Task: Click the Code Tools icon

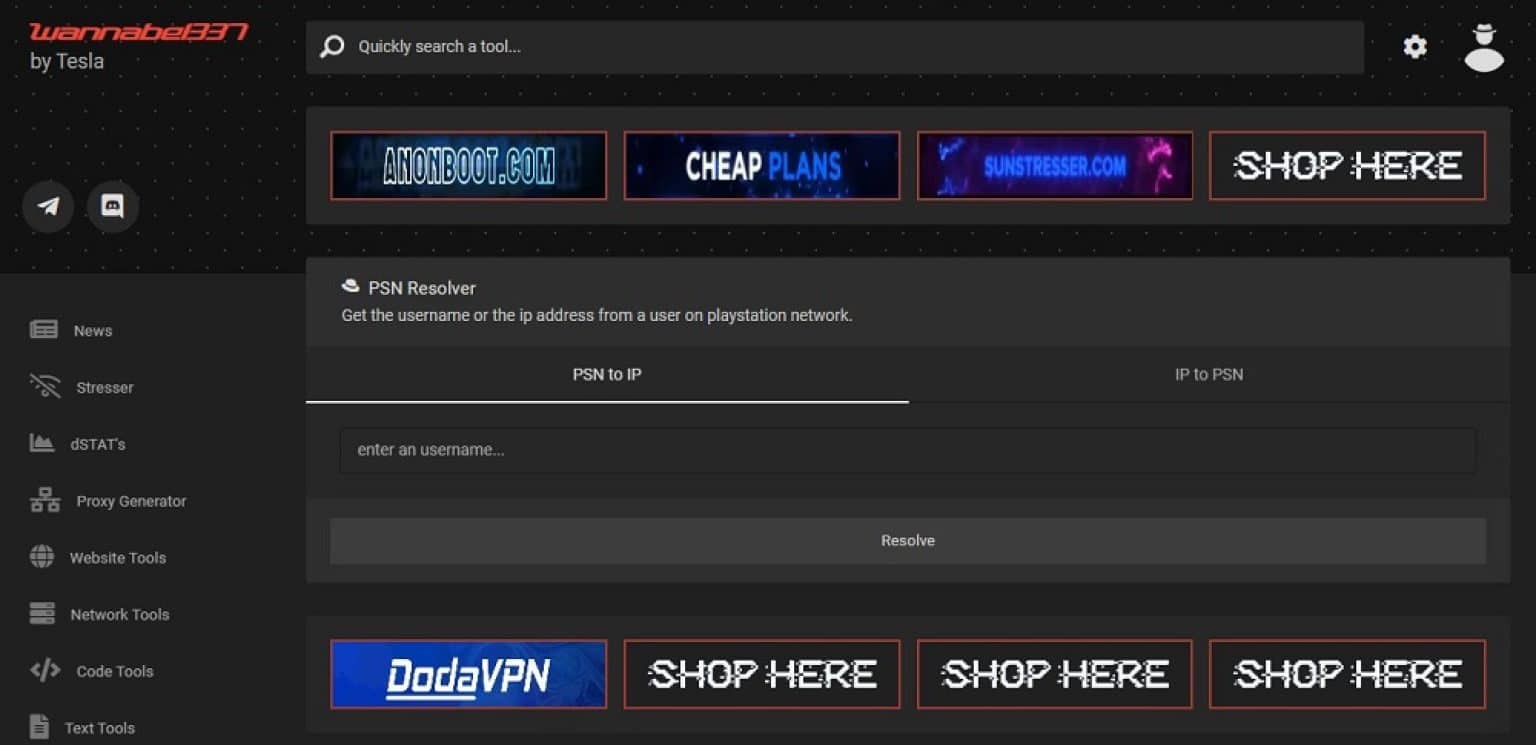Action: pyautogui.click(x=43, y=671)
